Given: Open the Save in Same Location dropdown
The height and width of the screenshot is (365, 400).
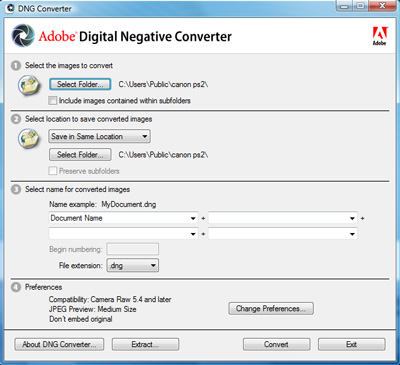Looking at the screenshot, I should coord(100,136).
